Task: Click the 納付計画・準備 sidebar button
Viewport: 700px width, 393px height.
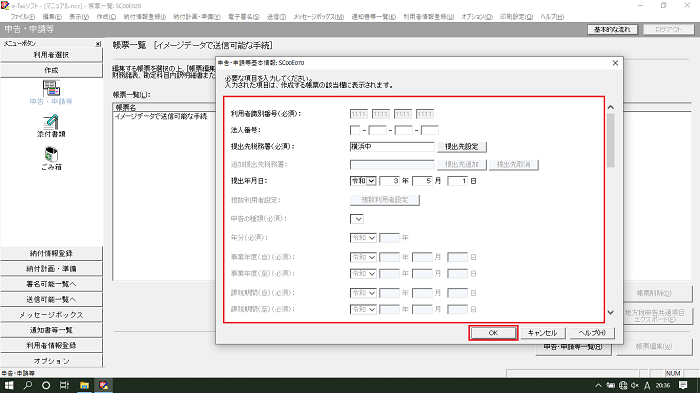Action: coord(51,268)
